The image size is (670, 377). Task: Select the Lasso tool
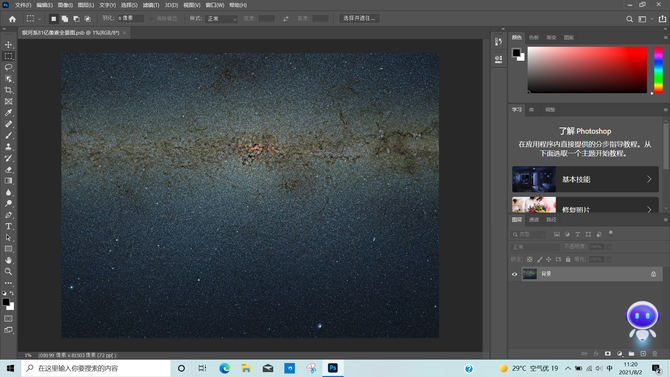point(8,68)
